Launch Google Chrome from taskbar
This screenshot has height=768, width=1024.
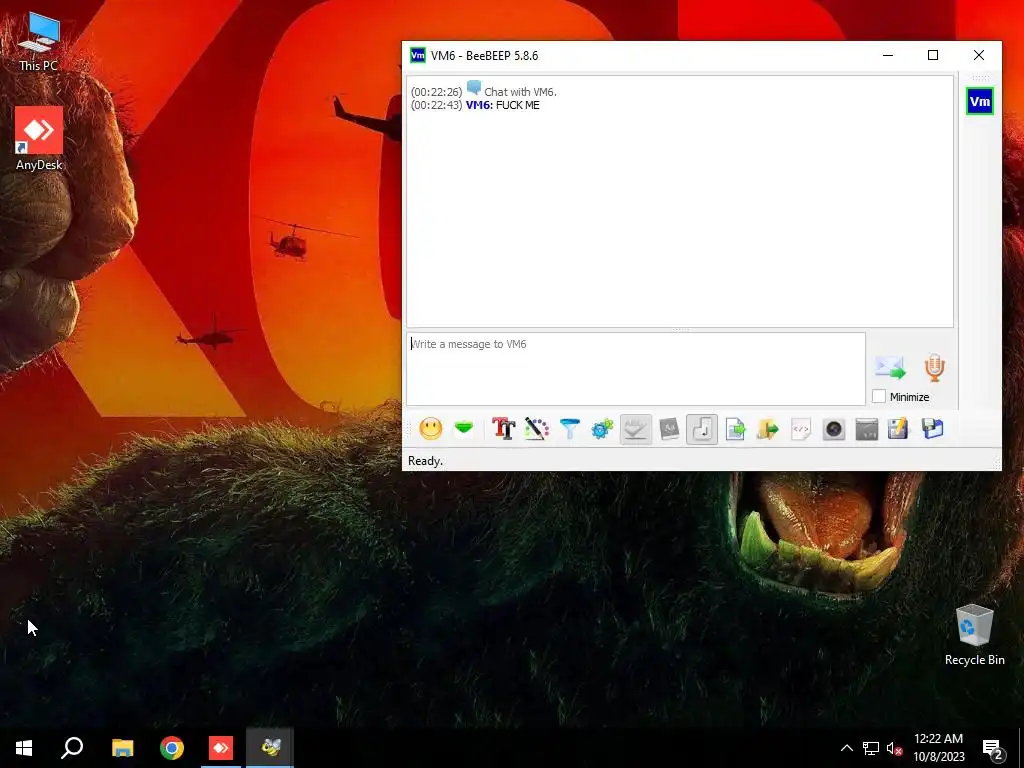[172, 748]
